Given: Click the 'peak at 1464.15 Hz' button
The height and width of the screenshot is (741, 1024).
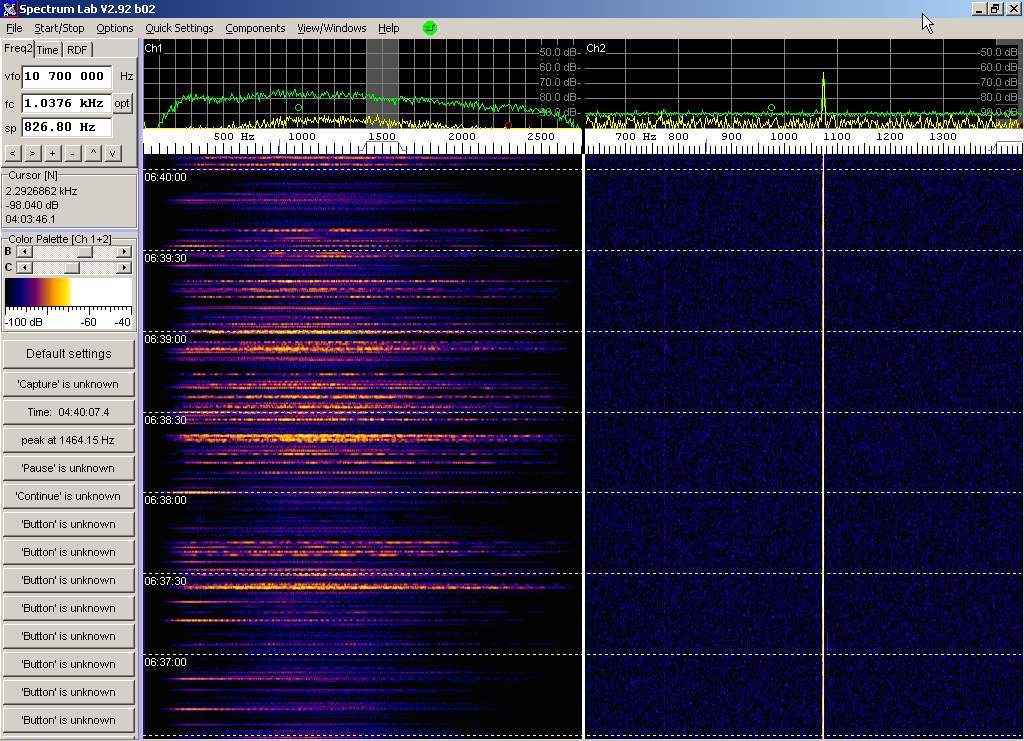Looking at the screenshot, I should click(68, 440).
